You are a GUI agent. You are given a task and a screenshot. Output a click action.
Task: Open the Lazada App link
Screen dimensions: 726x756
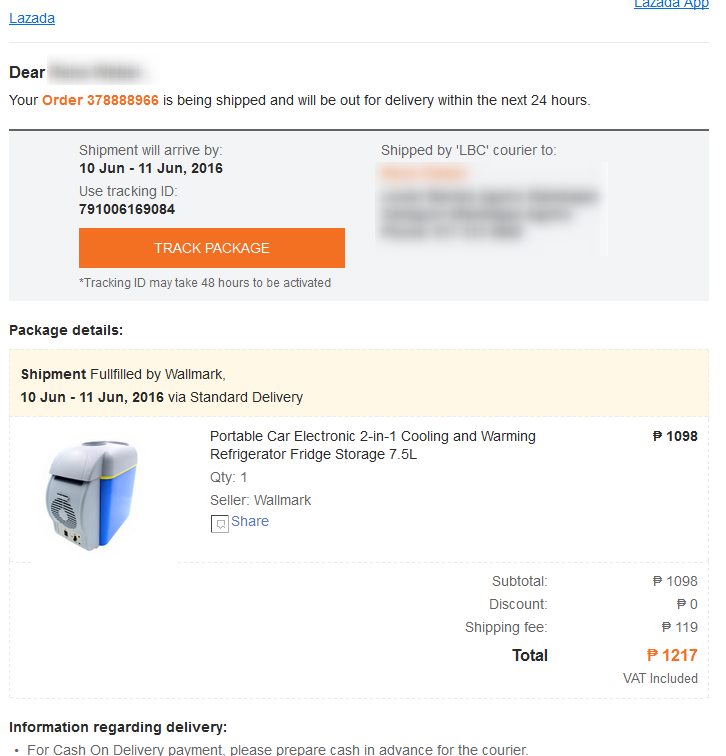pos(671,5)
